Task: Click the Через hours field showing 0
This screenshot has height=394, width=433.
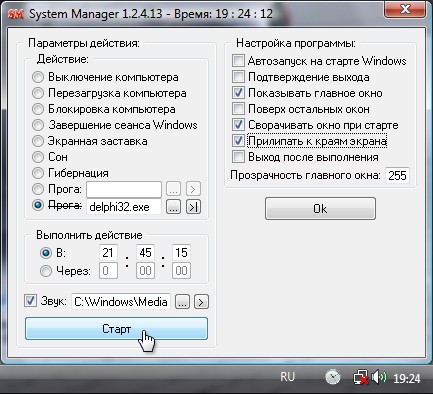Action: click(x=108, y=270)
